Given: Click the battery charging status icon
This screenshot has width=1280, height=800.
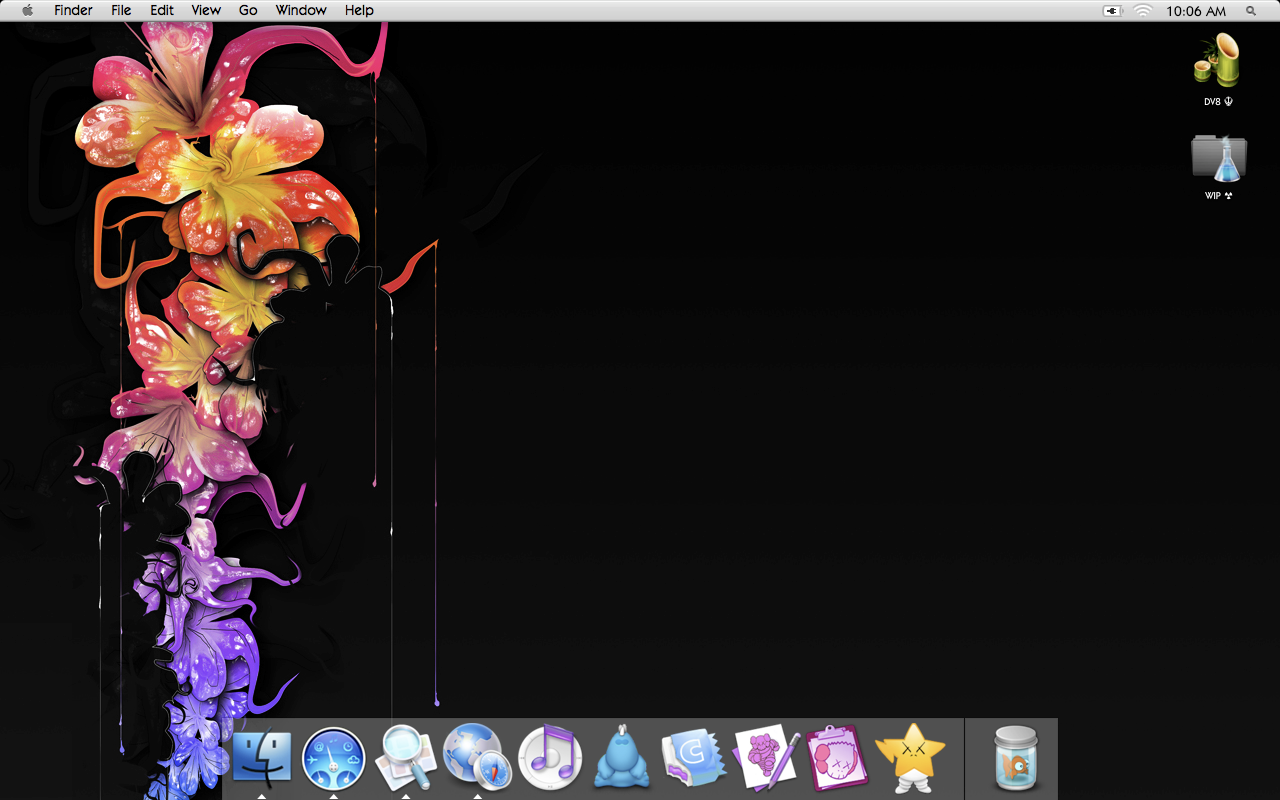Looking at the screenshot, I should [1112, 11].
